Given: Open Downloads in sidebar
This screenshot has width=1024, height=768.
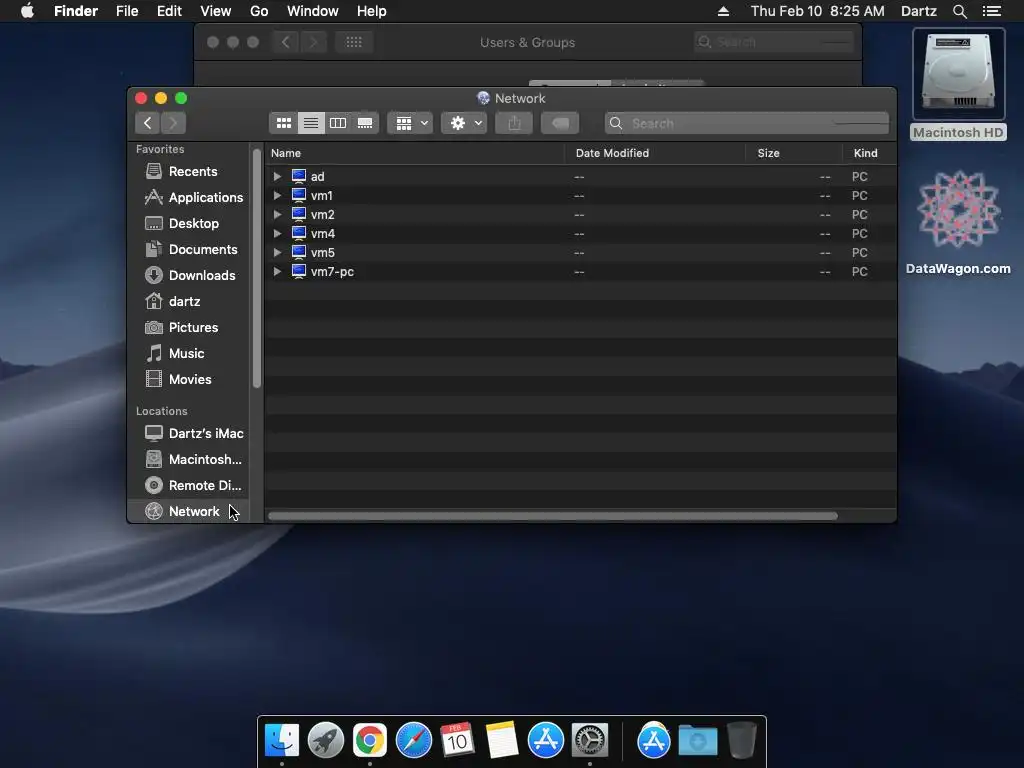Looking at the screenshot, I should tap(189, 276).
